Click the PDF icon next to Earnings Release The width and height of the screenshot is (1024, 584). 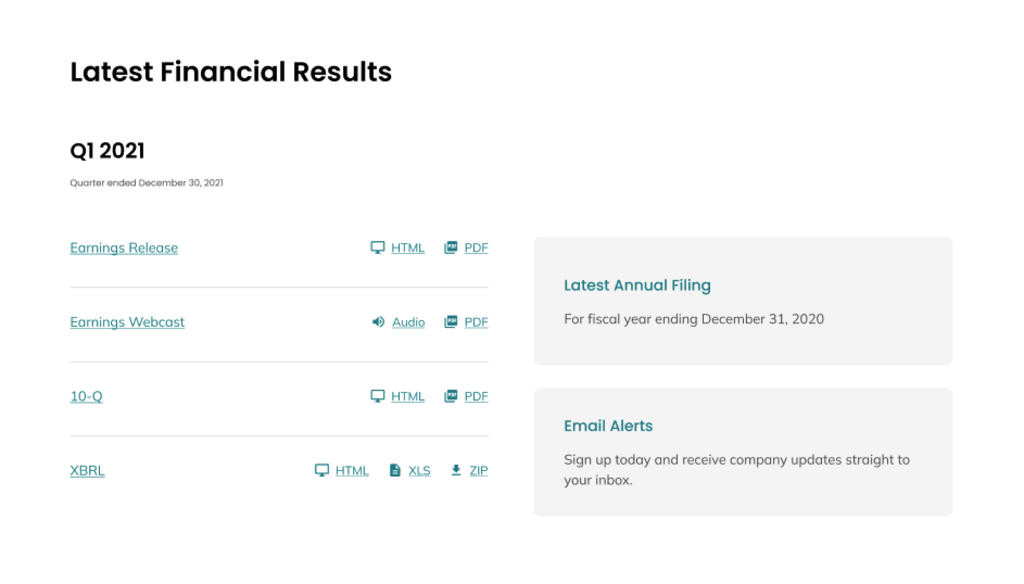click(x=450, y=247)
